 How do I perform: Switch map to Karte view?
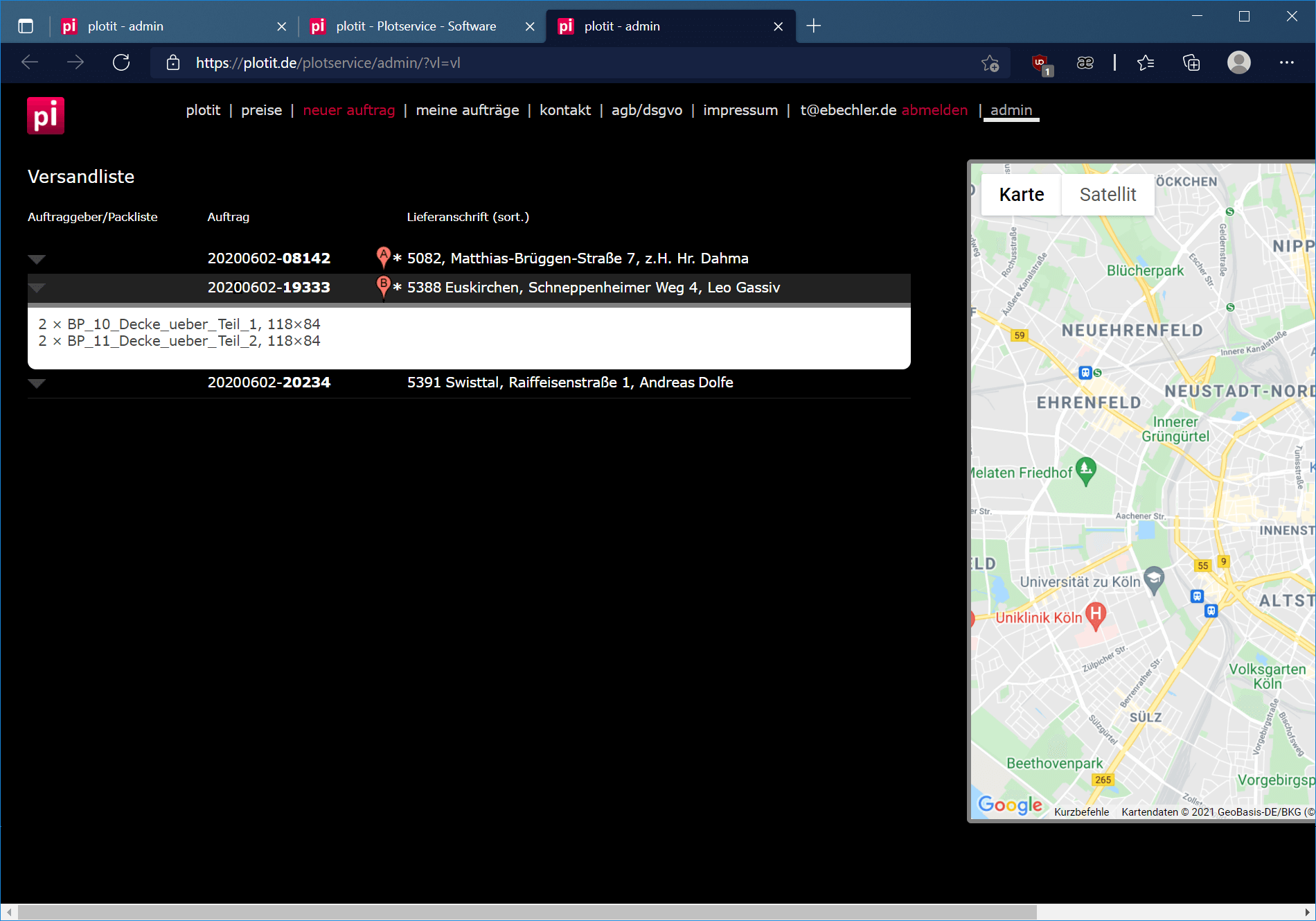(1021, 195)
